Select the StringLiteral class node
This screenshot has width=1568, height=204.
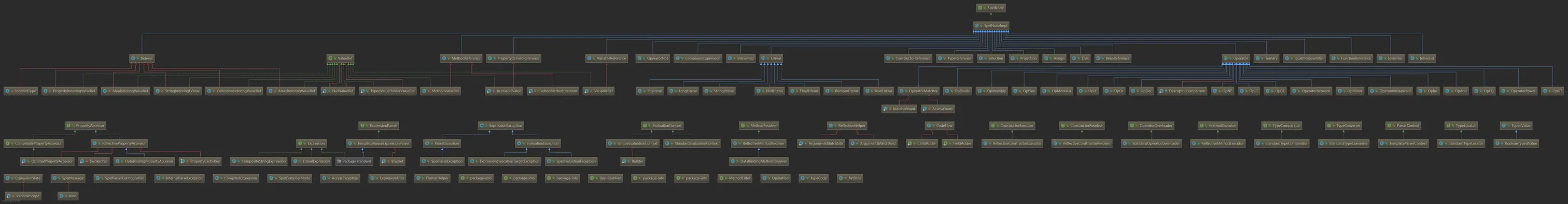[x=720, y=91]
